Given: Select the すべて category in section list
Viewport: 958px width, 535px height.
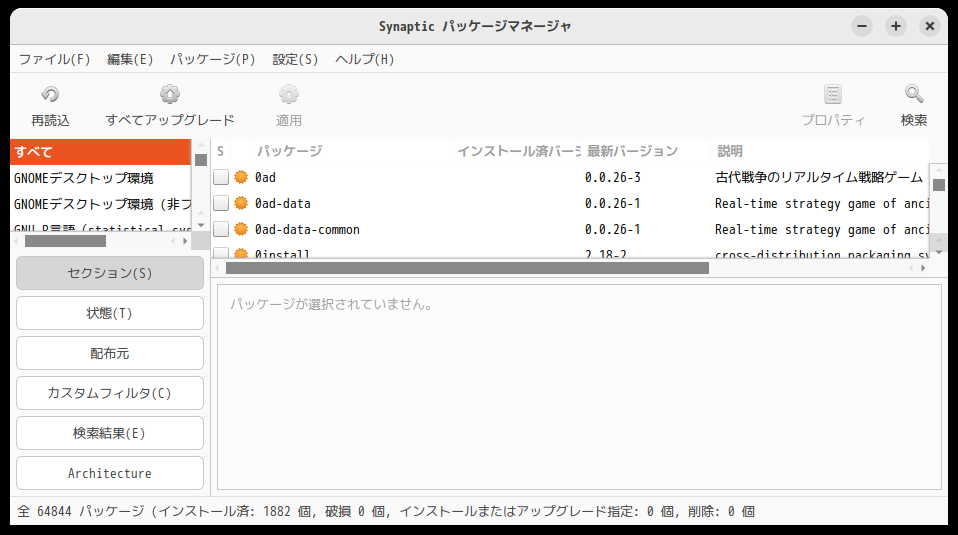Looking at the screenshot, I should 100,152.
